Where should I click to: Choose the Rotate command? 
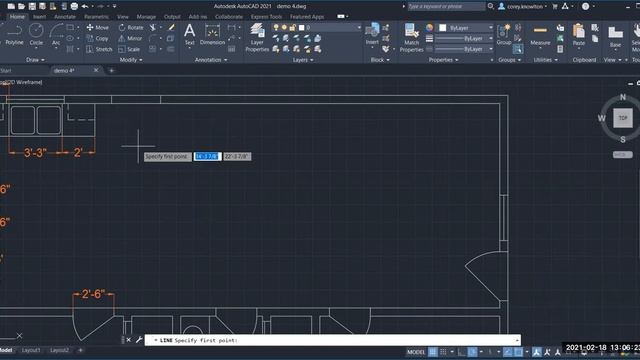click(x=131, y=27)
